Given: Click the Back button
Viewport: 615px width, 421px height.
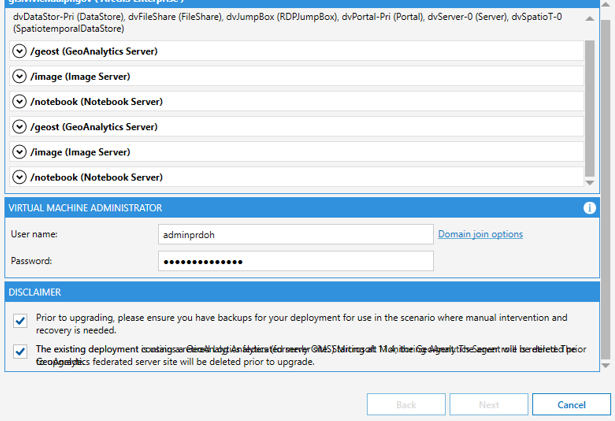Looking at the screenshot, I should coord(406,404).
